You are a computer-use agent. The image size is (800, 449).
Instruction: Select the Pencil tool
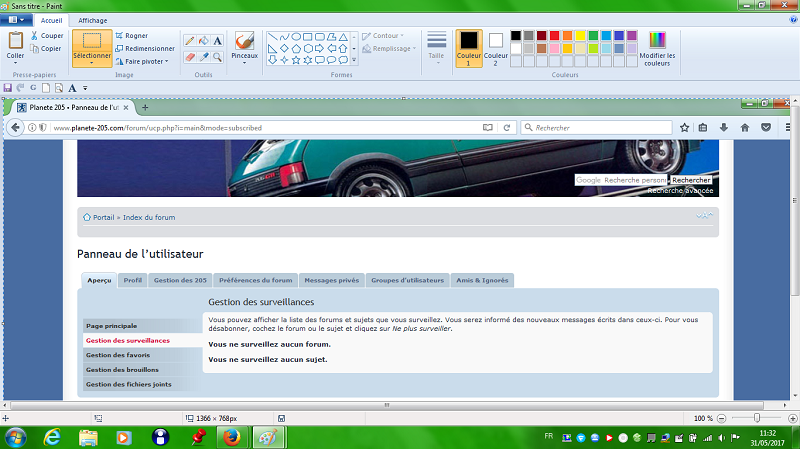point(190,41)
